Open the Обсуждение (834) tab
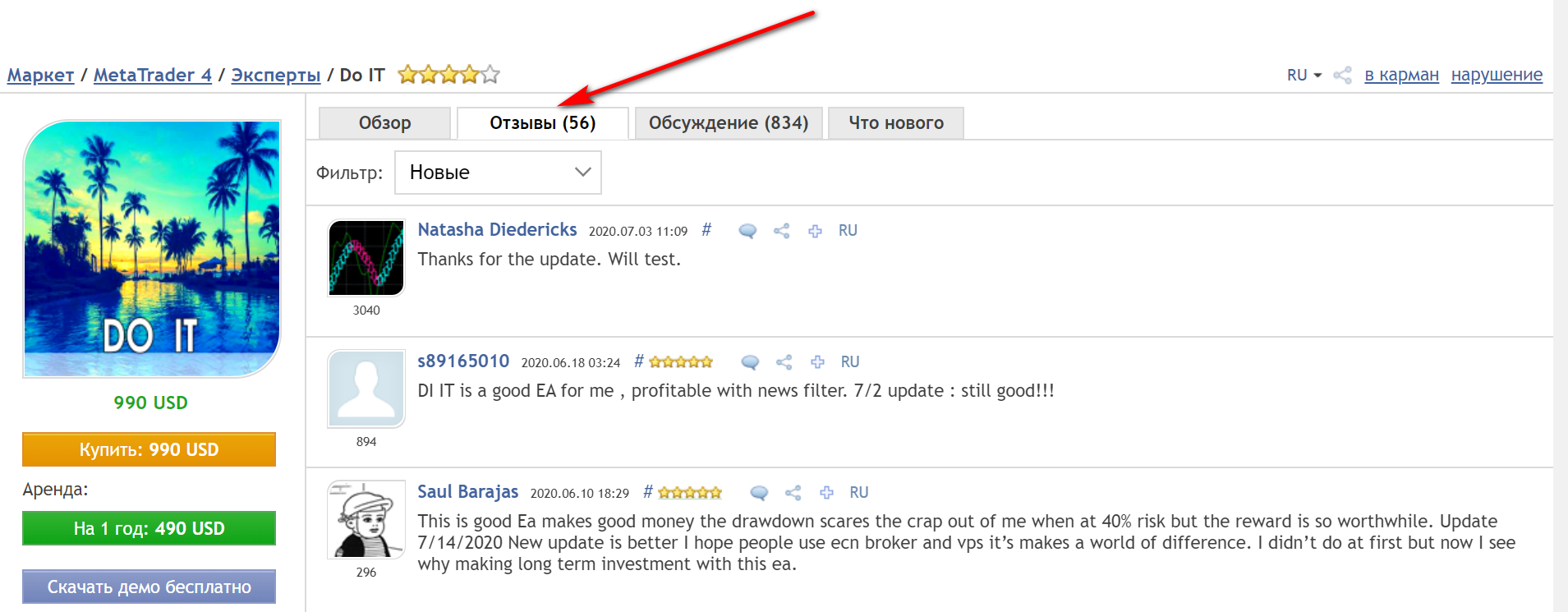The width and height of the screenshot is (1568, 612). (x=728, y=123)
